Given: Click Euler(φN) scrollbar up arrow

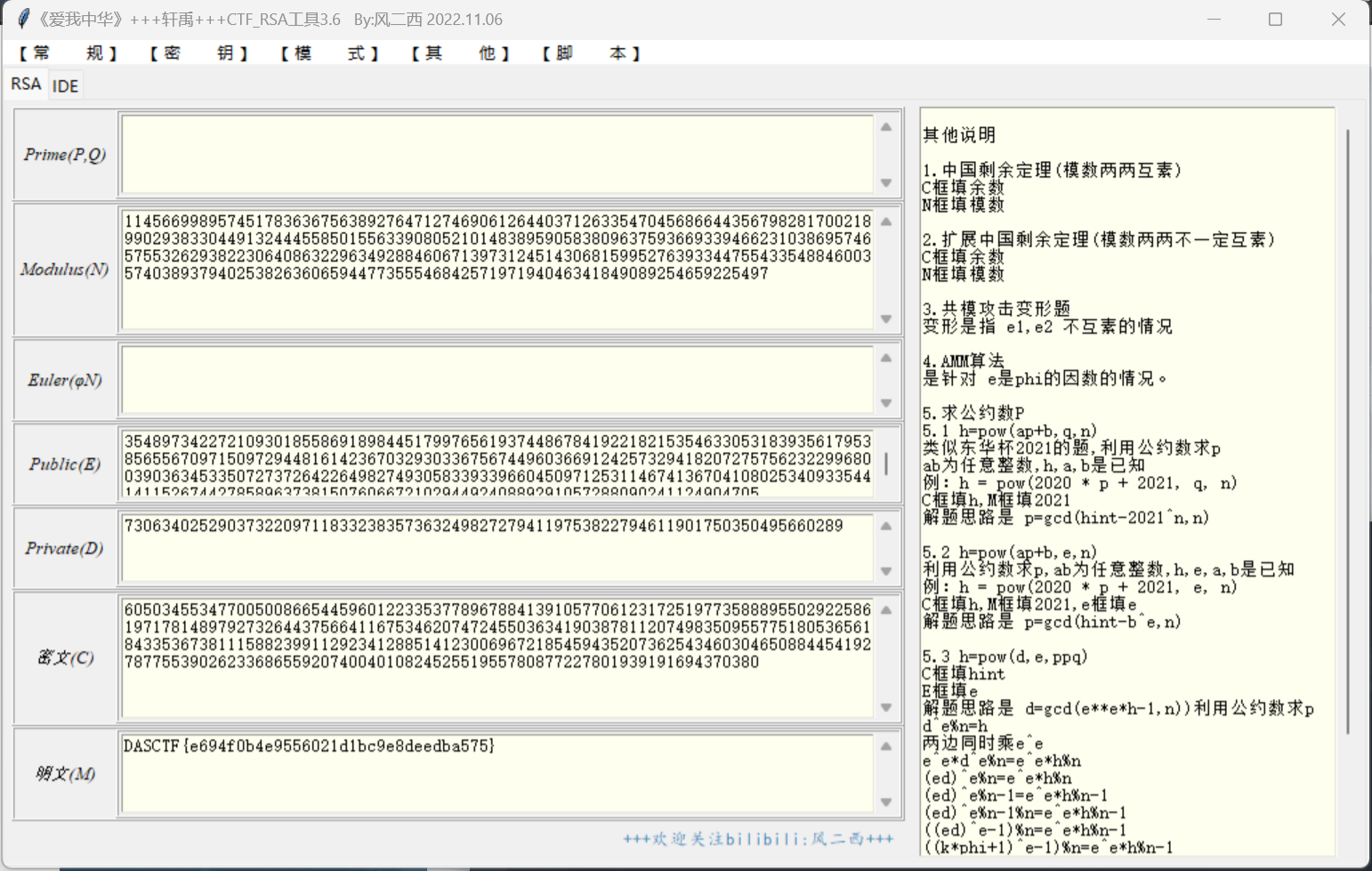Looking at the screenshot, I should [x=886, y=358].
